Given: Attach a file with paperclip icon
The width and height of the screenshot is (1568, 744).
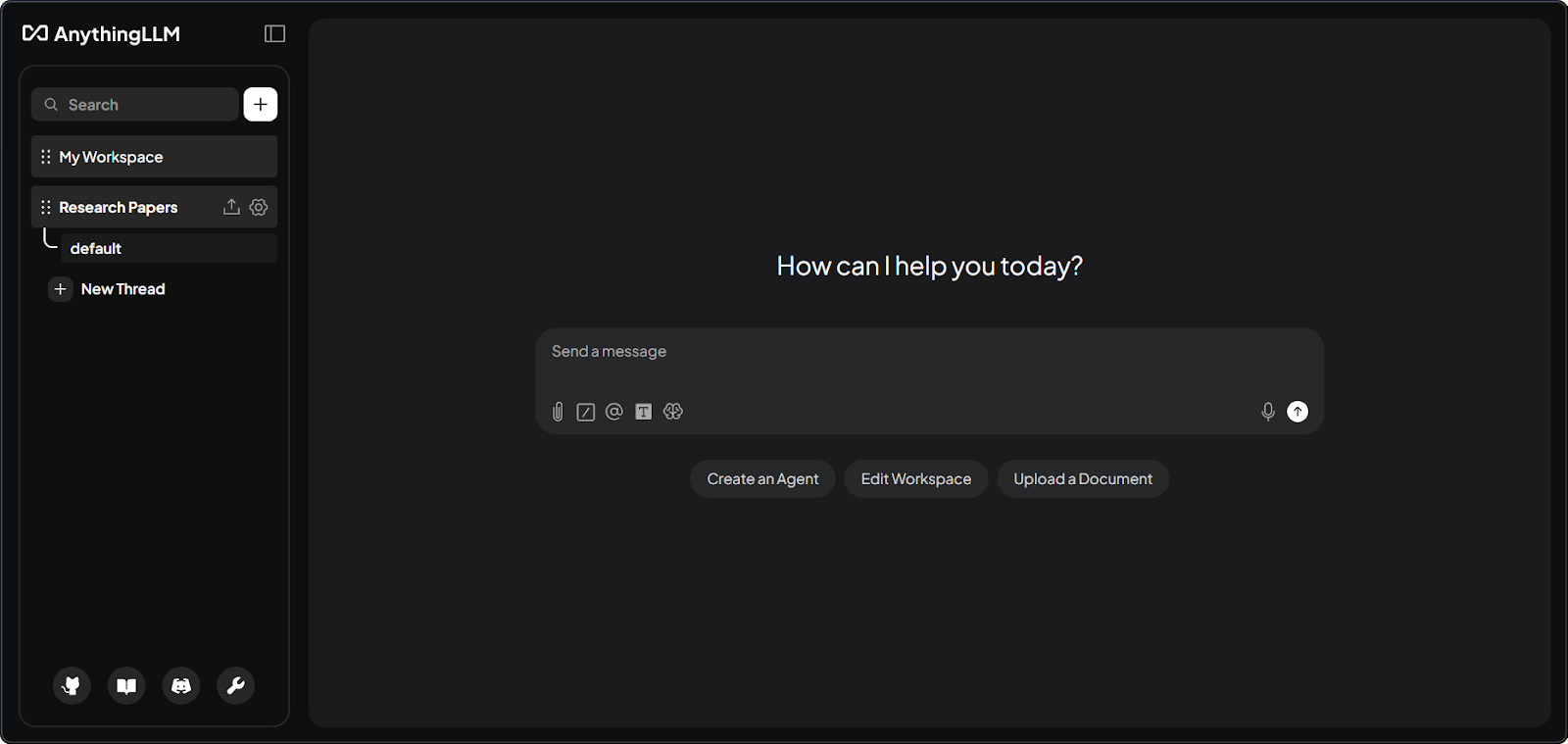Looking at the screenshot, I should pyautogui.click(x=558, y=412).
